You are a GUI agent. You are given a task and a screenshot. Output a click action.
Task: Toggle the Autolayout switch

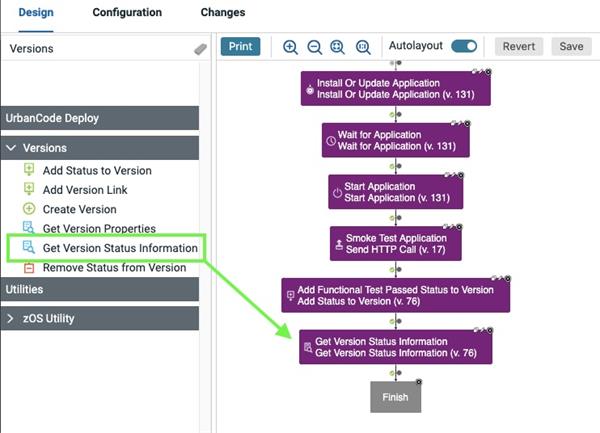pos(464,46)
